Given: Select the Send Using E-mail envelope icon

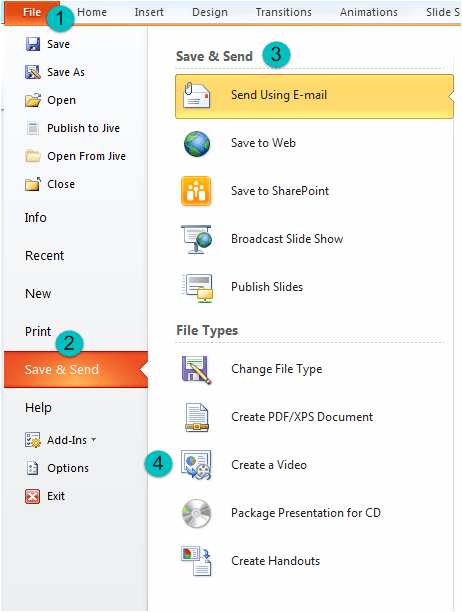Looking at the screenshot, I should point(197,95).
